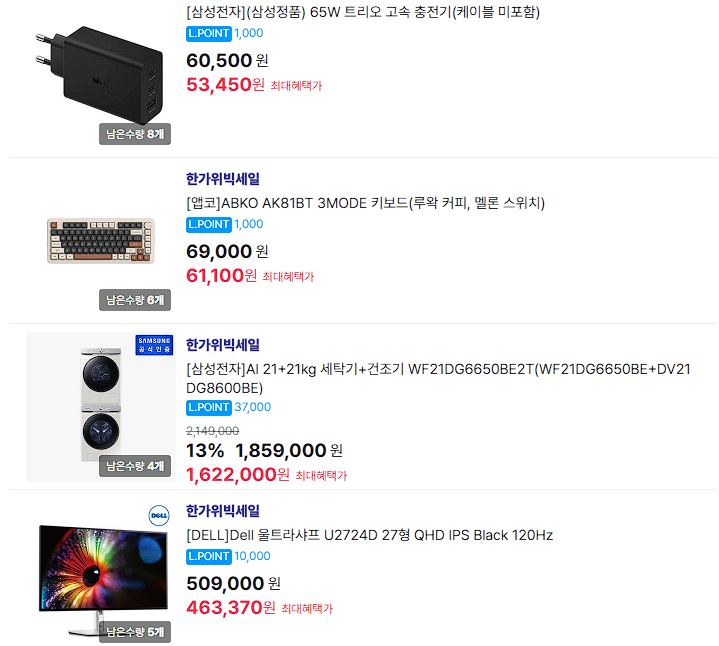
Task: Click the 1,622,000원 최대혜택가 price
Action: pos(266,475)
